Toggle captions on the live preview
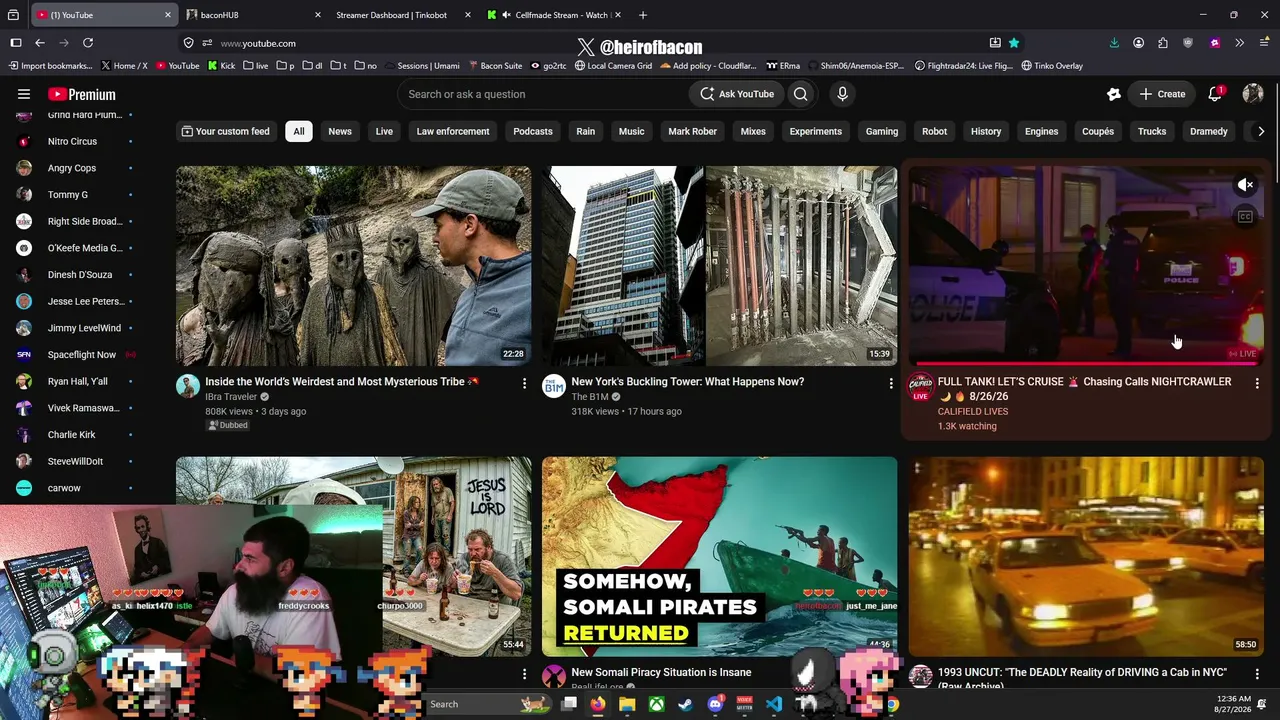Viewport: 1280px width, 720px height. (x=1245, y=217)
